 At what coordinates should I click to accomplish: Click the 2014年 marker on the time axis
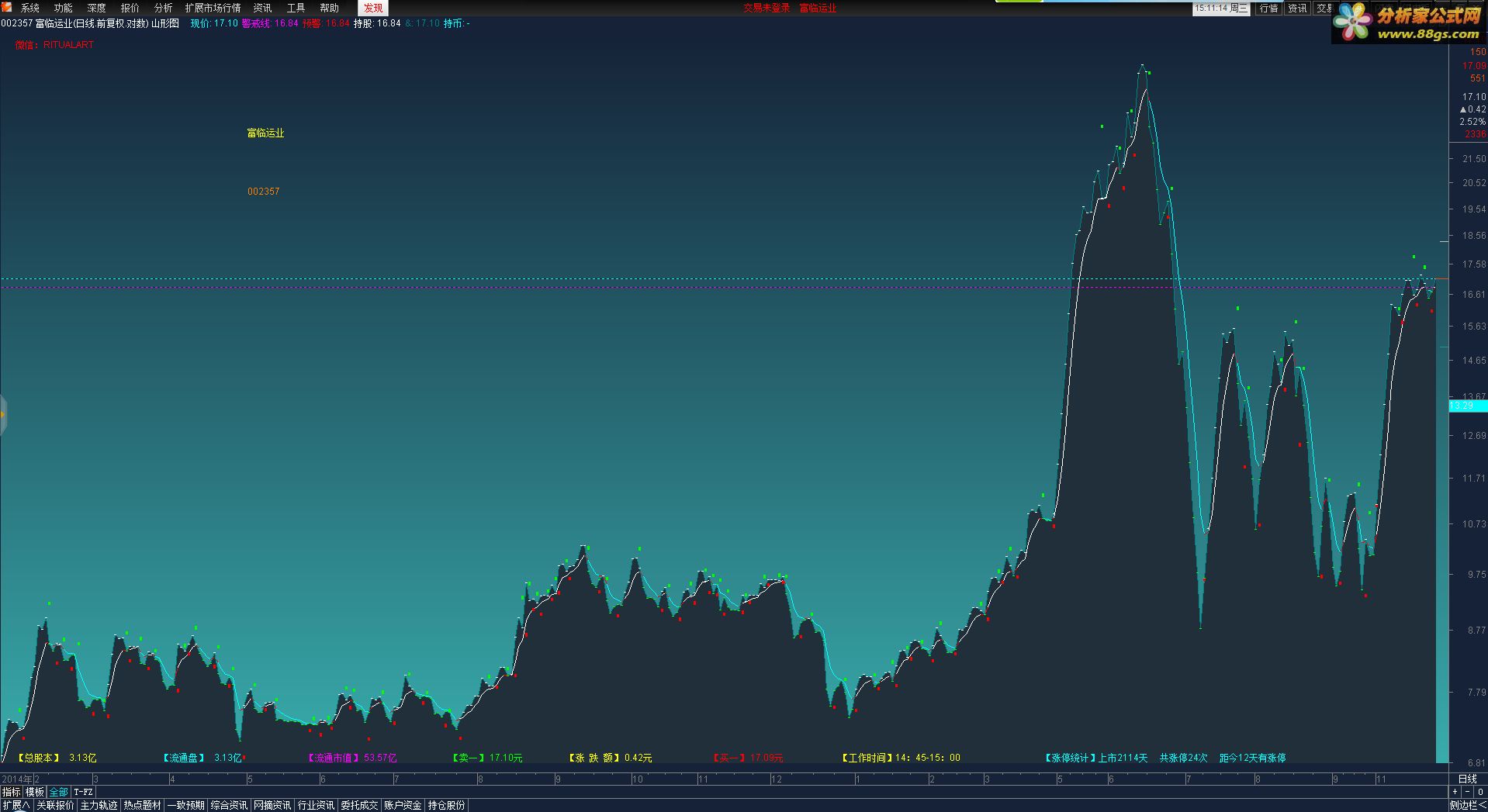click(16, 779)
